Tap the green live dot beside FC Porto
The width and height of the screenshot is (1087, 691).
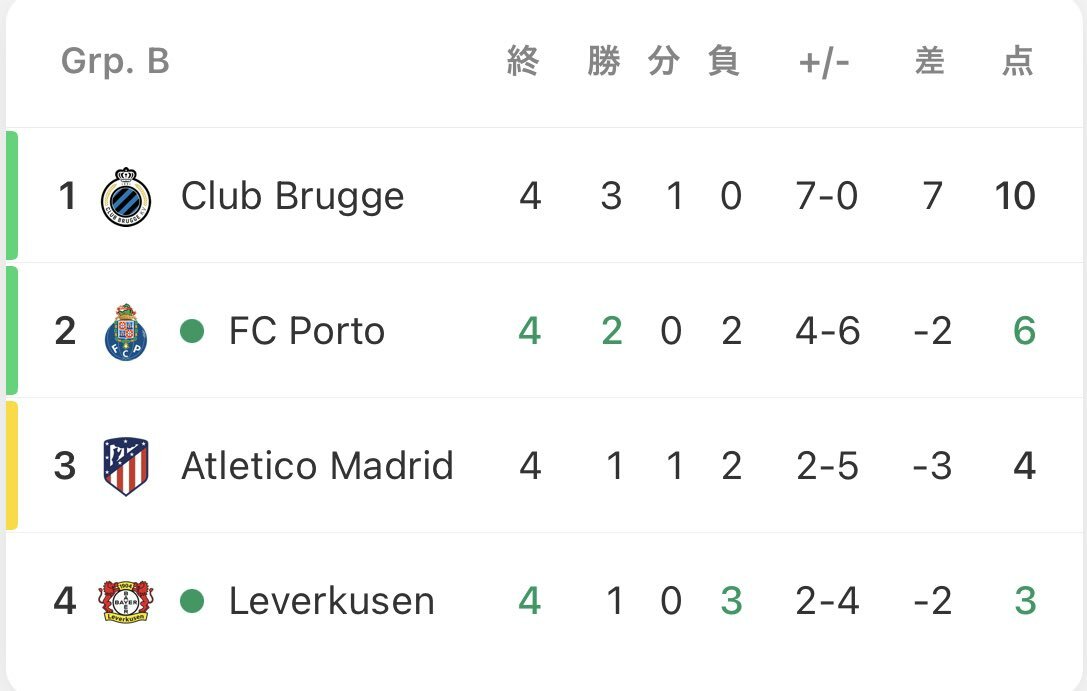192,331
